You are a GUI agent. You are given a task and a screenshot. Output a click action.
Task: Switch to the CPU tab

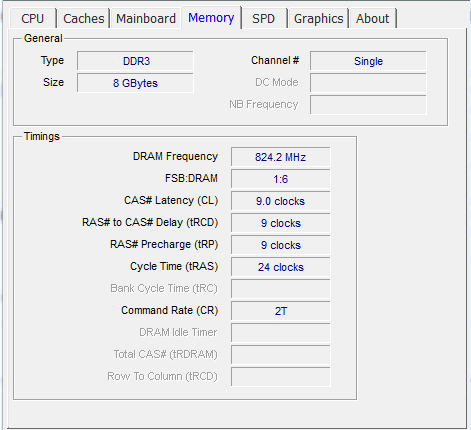[32, 19]
